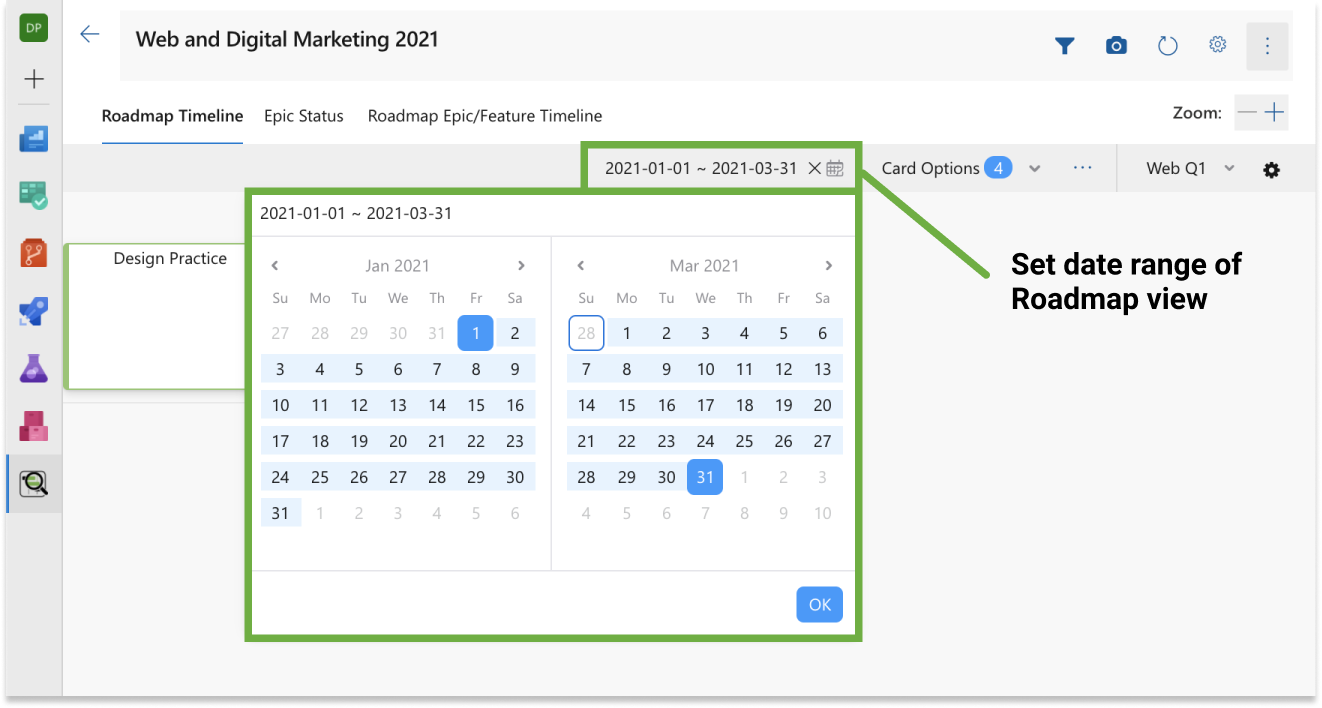1322x708 pixels.
Task: Open Test Plans flask icon in sidebar
Action: 34,369
